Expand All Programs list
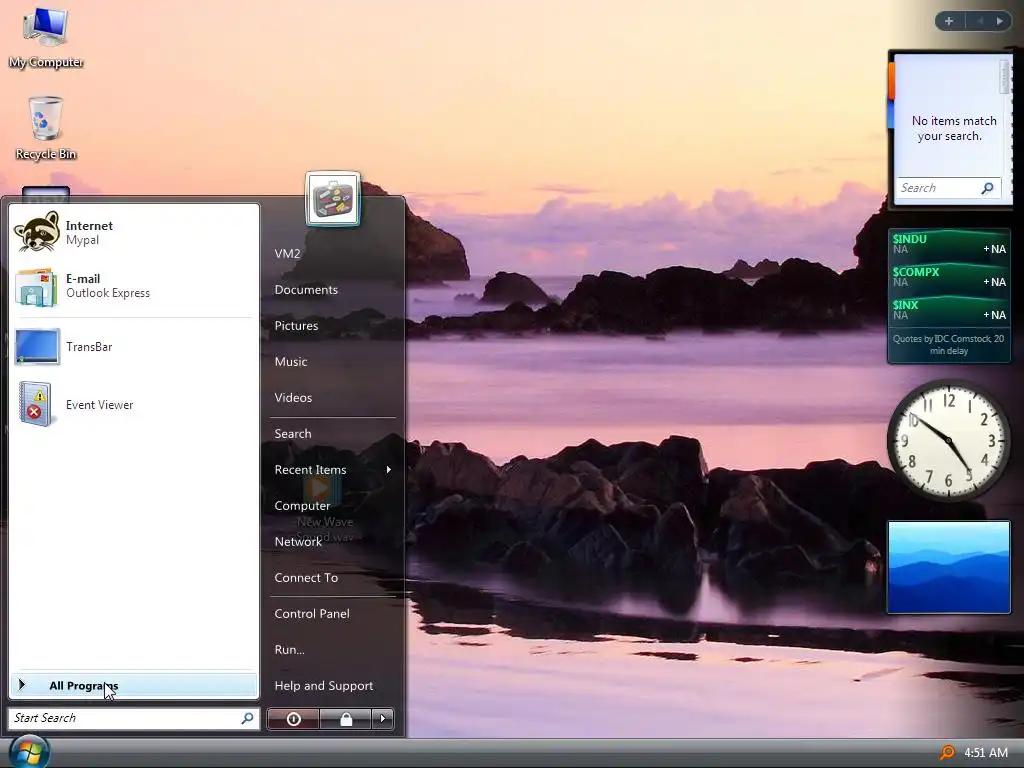Screen dimensions: 1024x768 point(135,685)
